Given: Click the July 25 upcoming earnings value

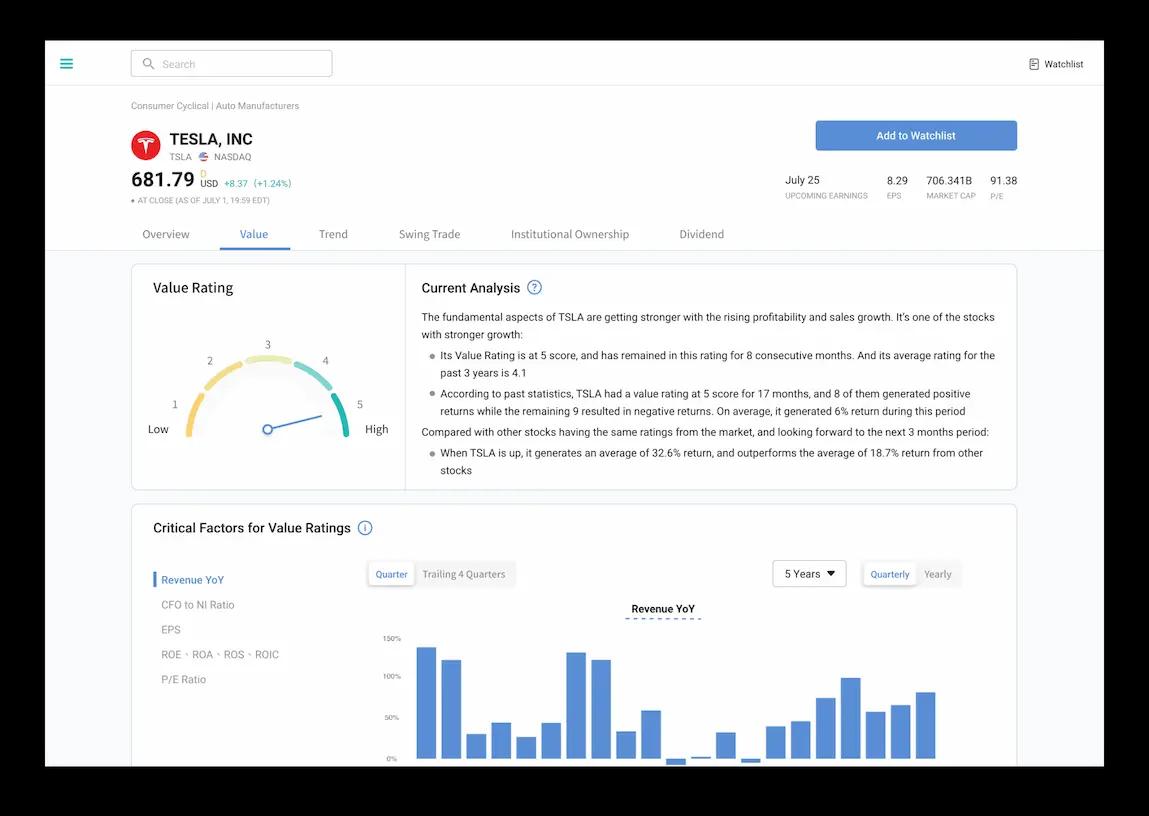Looking at the screenshot, I should click(x=802, y=180).
